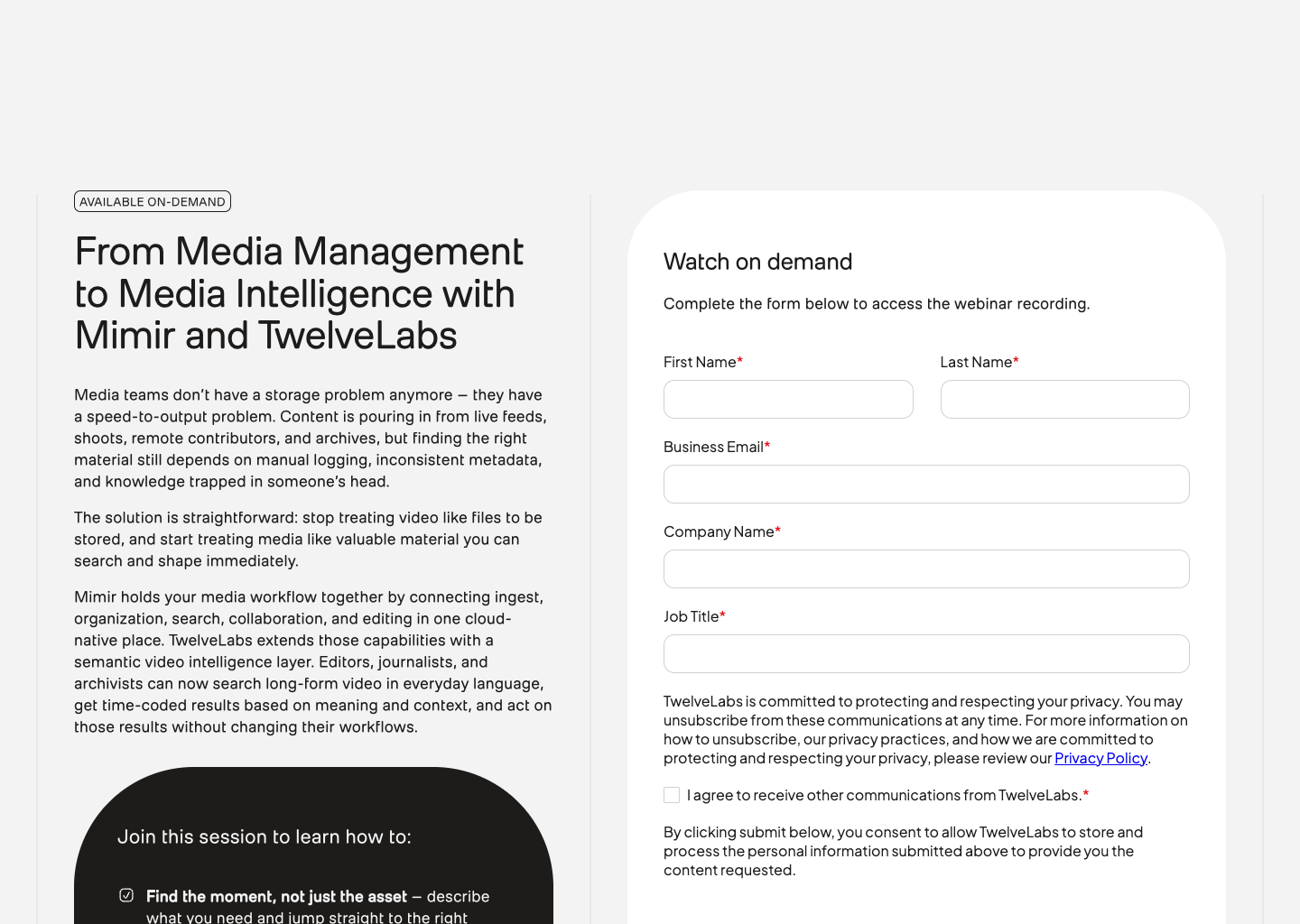Image resolution: width=1300 pixels, height=924 pixels.
Task: Click the Last Name field label
Action: click(980, 362)
